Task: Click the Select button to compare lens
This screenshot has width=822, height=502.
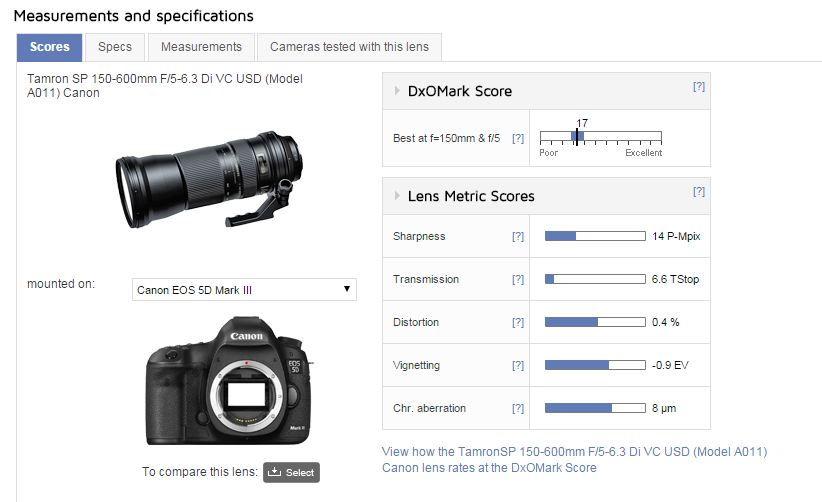Action: click(x=291, y=472)
